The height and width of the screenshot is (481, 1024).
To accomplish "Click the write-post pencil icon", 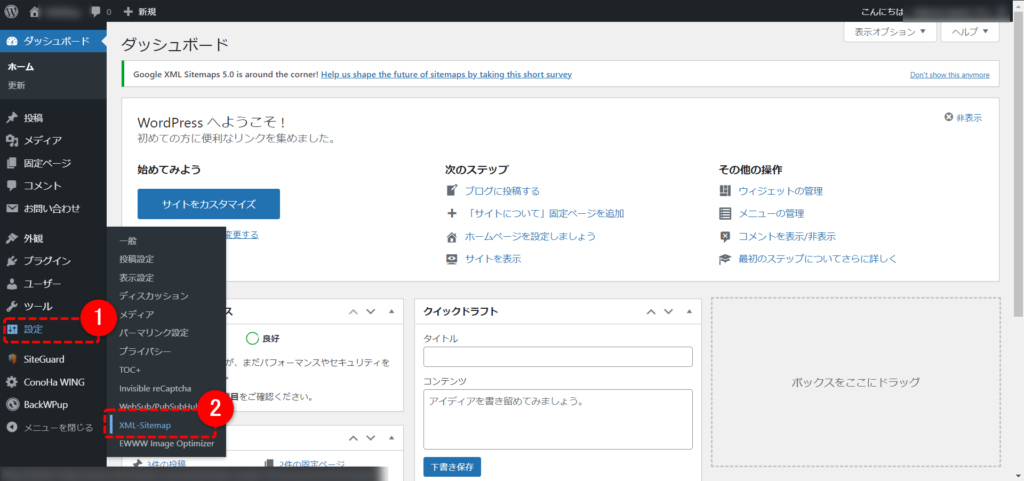I will click(x=451, y=191).
